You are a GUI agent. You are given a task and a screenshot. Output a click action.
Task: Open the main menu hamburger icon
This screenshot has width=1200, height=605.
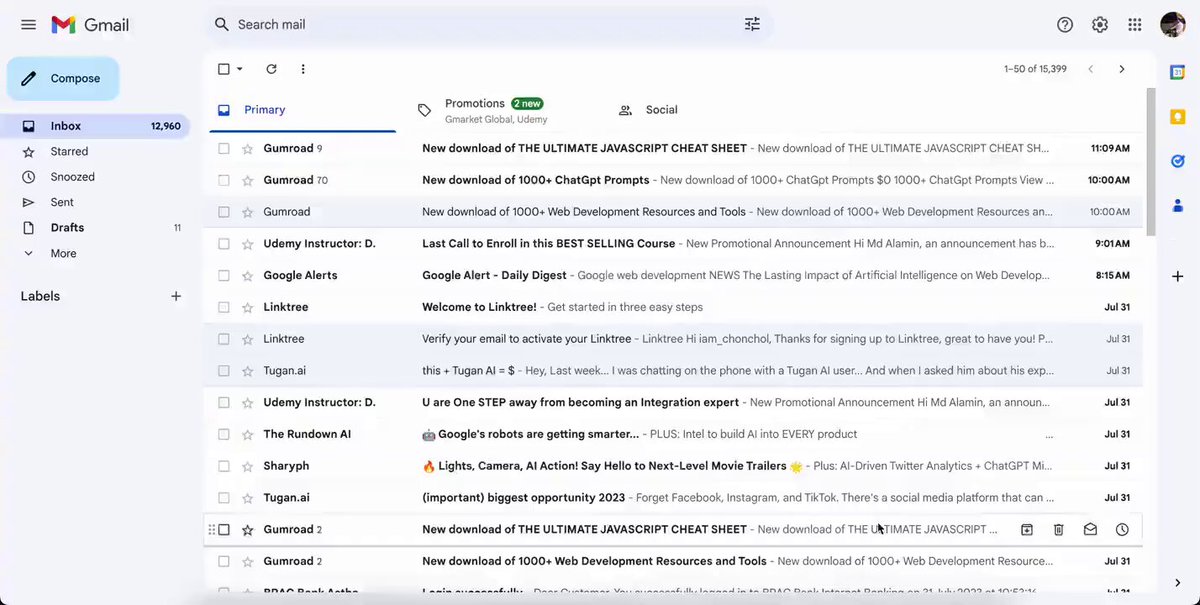coord(28,24)
